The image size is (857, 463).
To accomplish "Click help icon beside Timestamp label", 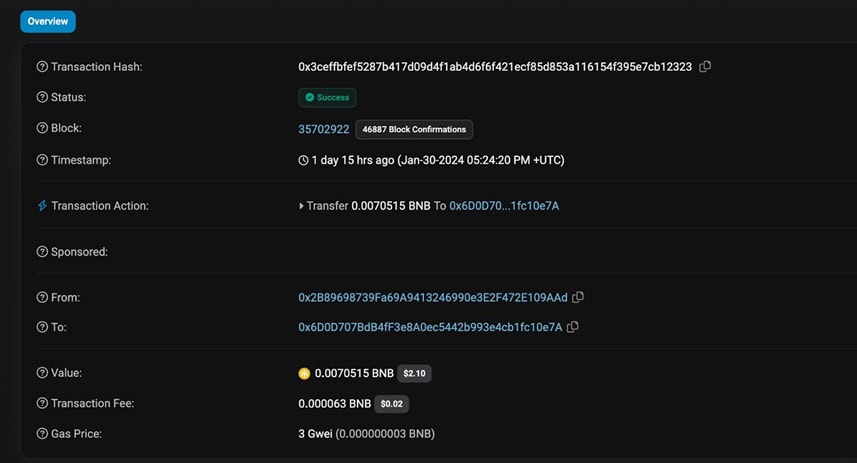I will coord(42,160).
